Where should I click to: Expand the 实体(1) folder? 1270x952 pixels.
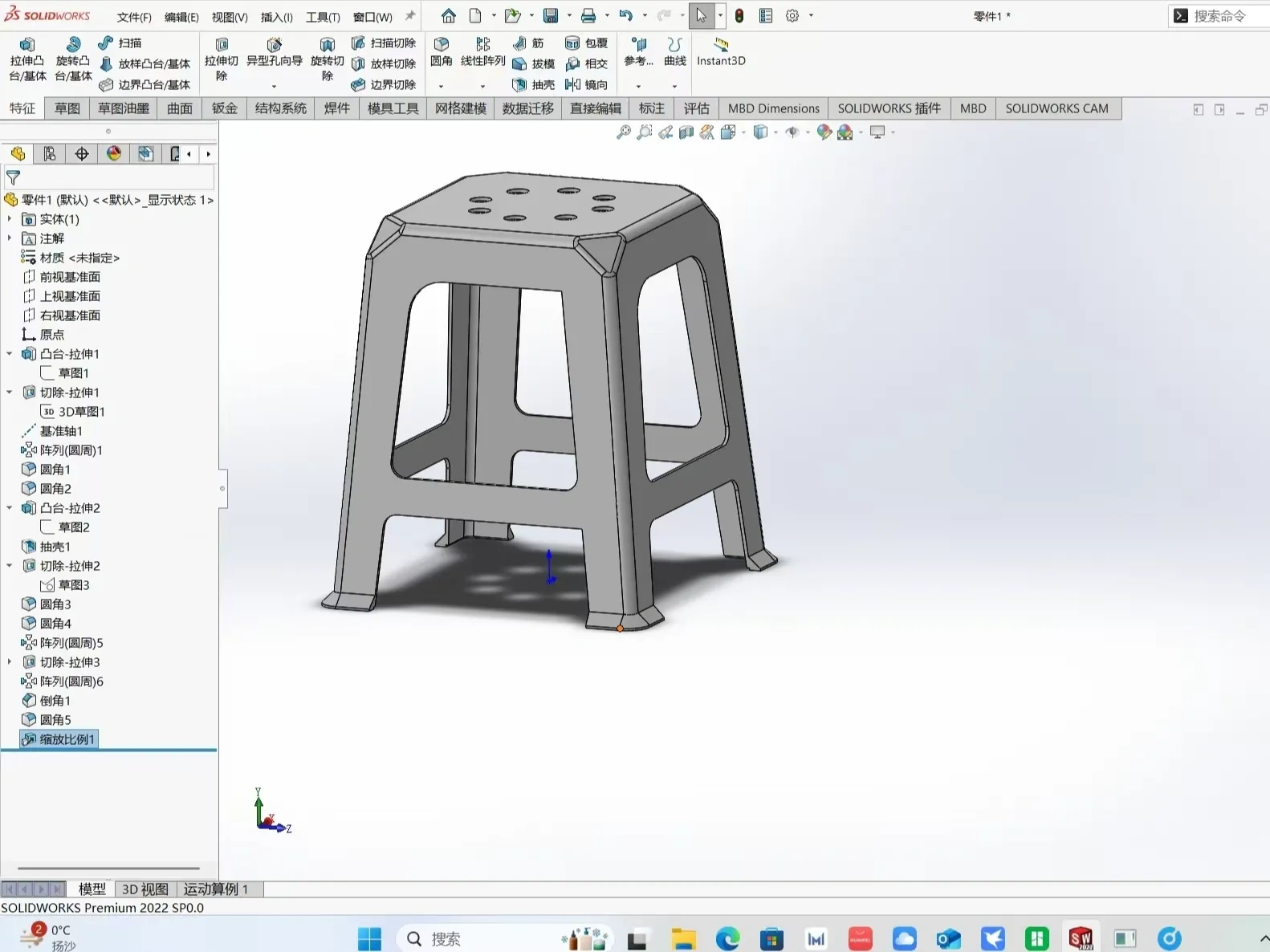(x=10, y=218)
